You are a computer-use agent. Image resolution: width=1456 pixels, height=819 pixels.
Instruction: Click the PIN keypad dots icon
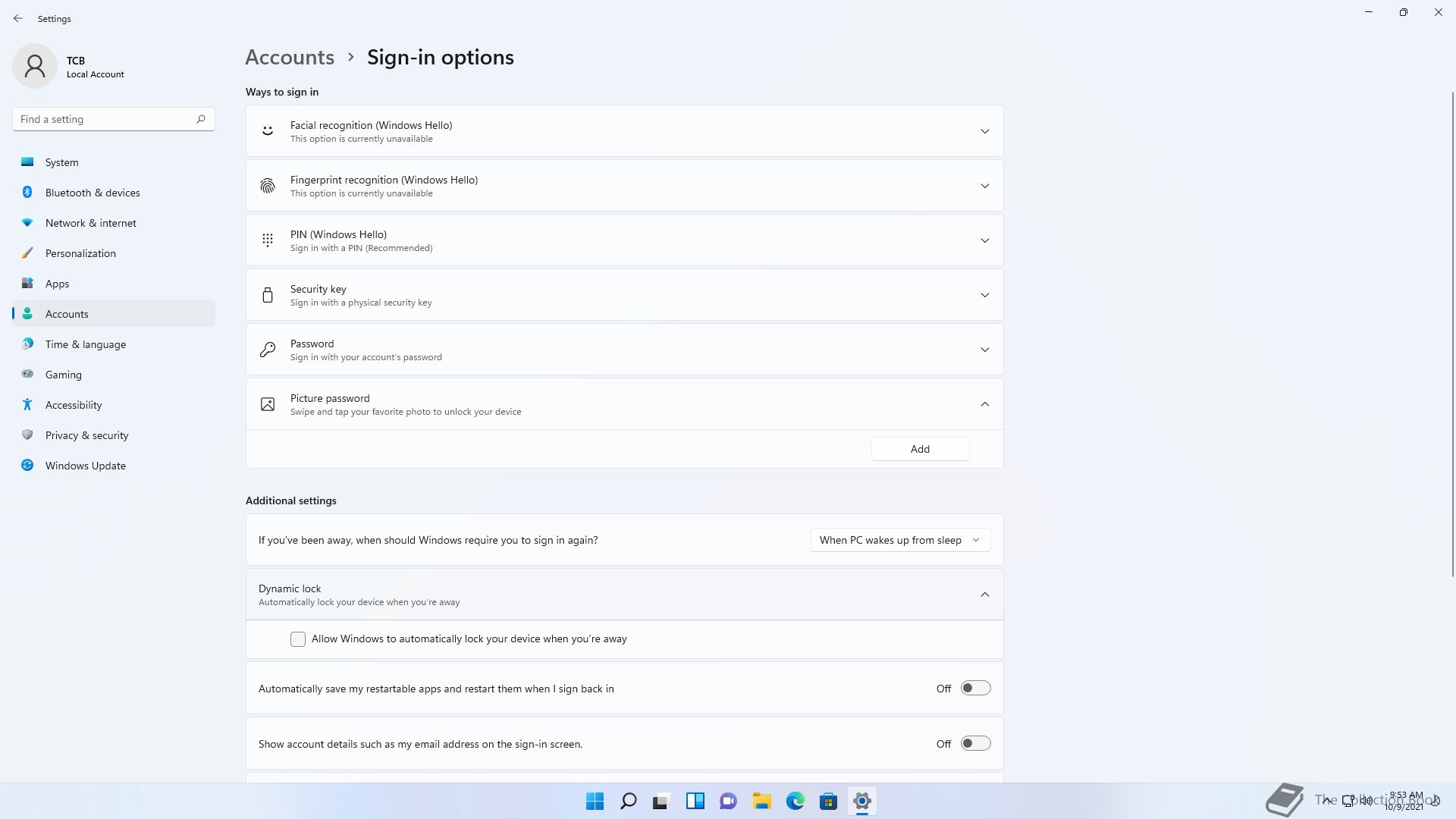pos(268,240)
